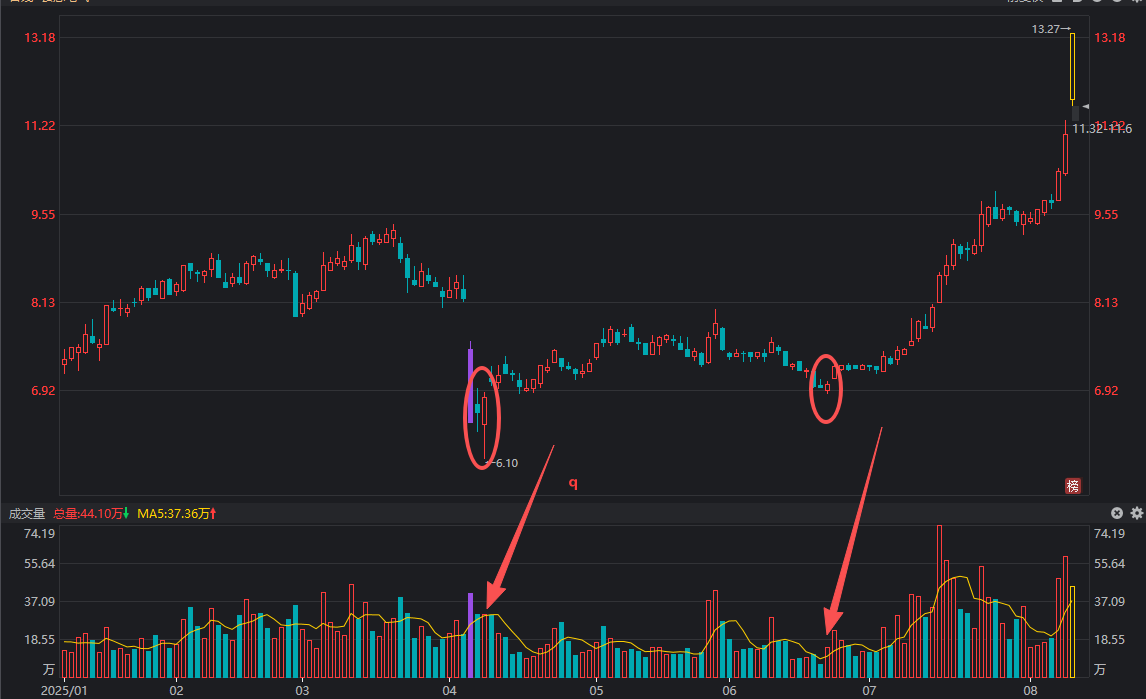Click the red 榜 badge icon
Viewport: 1146px width, 699px height.
tap(1073, 486)
